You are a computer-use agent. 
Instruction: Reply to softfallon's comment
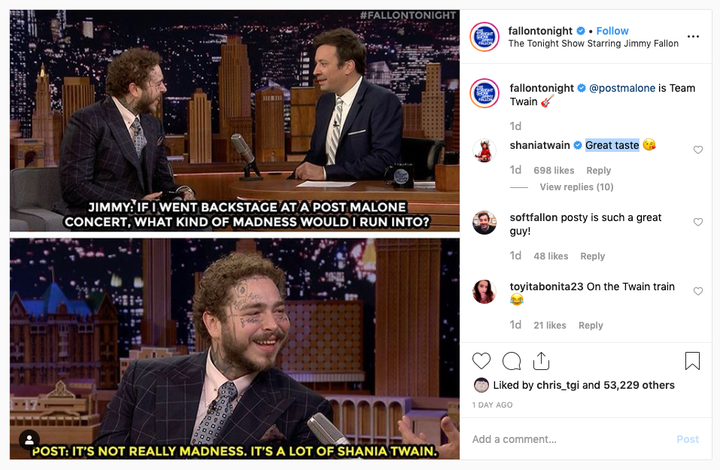[592, 256]
